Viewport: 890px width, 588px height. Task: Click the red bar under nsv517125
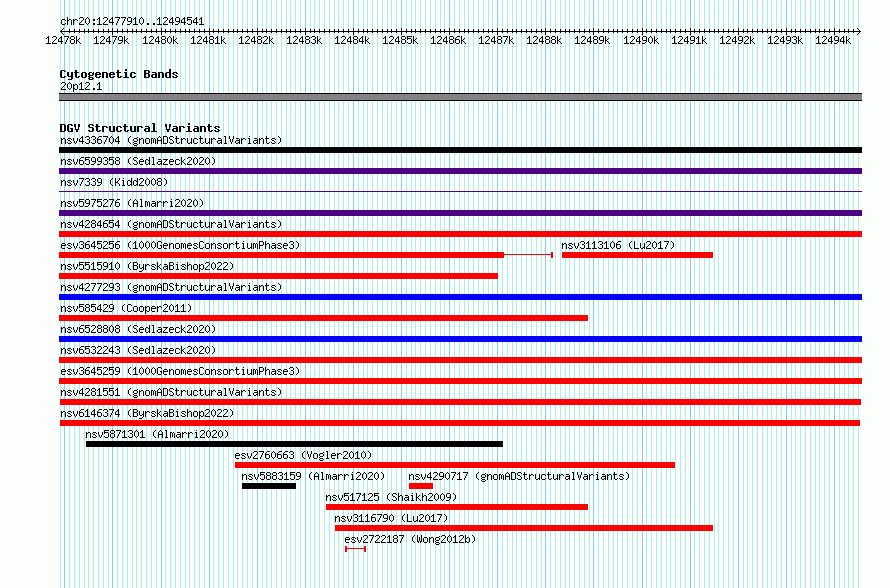457,507
